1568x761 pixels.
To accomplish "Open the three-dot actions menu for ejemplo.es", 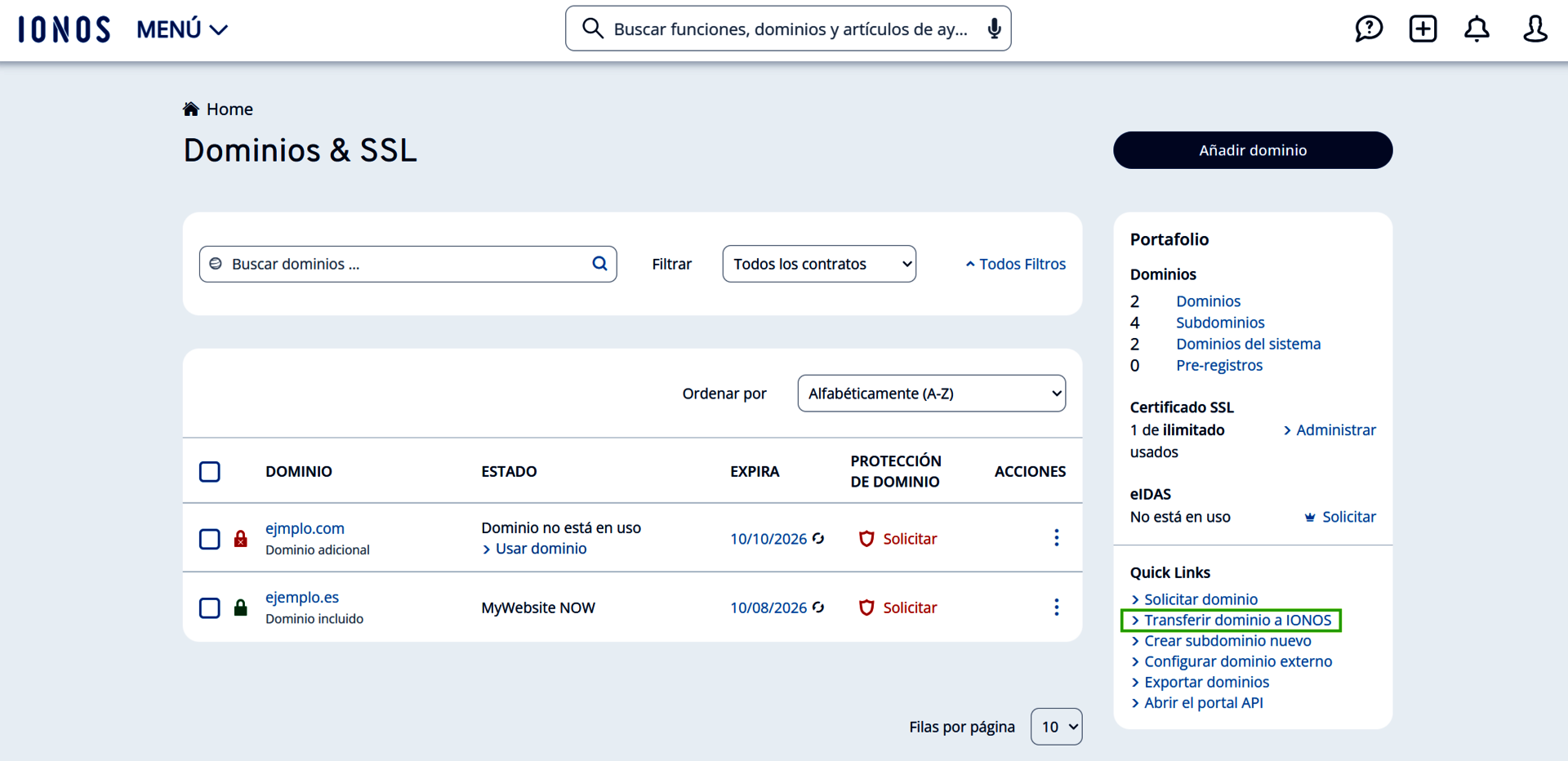I will pos(1057,607).
